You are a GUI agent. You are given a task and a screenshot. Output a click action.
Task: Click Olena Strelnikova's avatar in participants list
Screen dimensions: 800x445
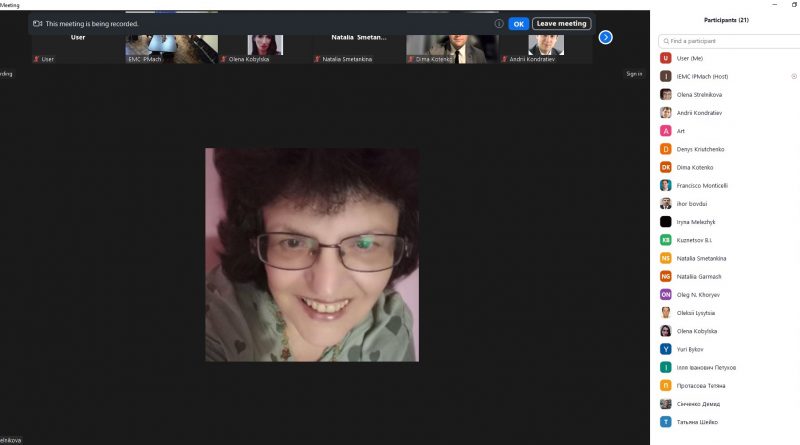[666, 94]
